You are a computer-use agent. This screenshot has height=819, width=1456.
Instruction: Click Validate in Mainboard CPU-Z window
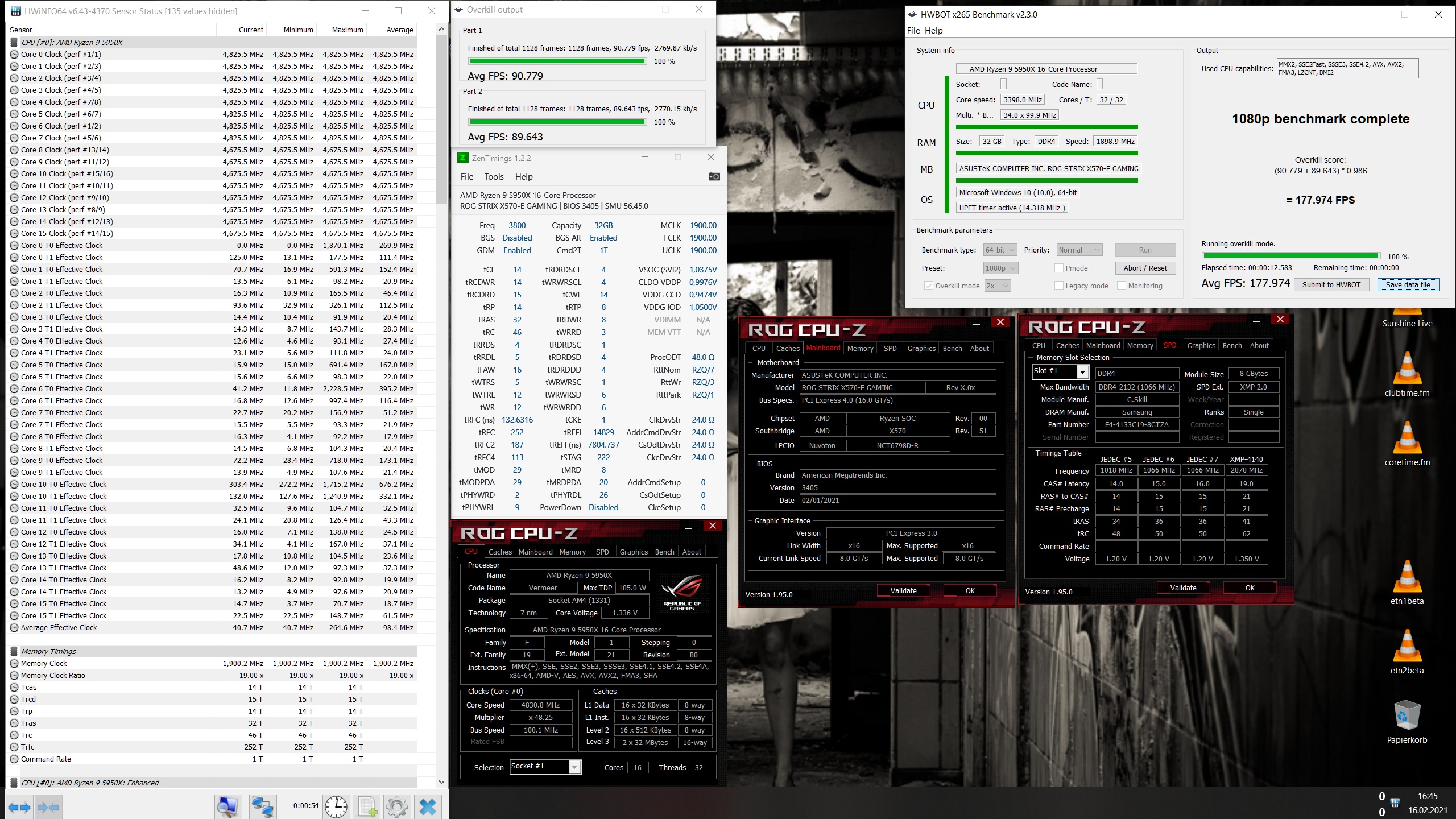[903, 591]
